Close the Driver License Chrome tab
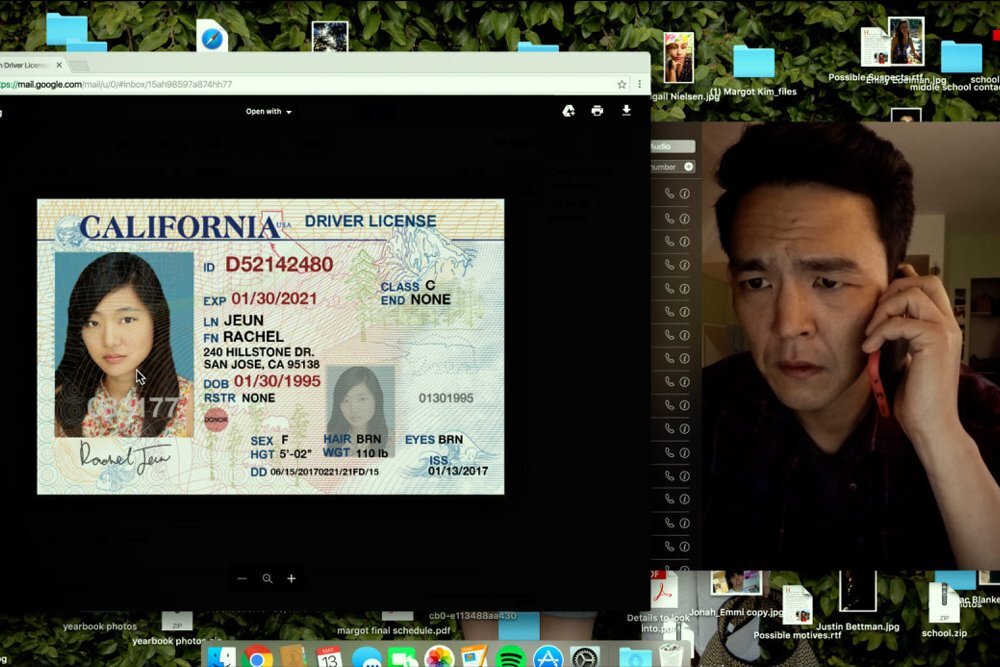Image resolution: width=1000 pixels, height=667 pixels. tap(59, 65)
